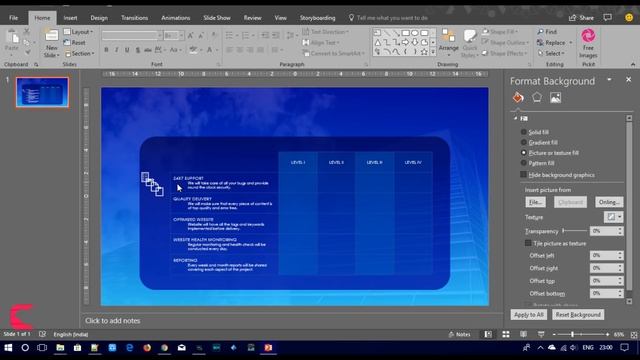The image size is (640, 360).
Task: Insert picture from File button
Action: point(535,202)
